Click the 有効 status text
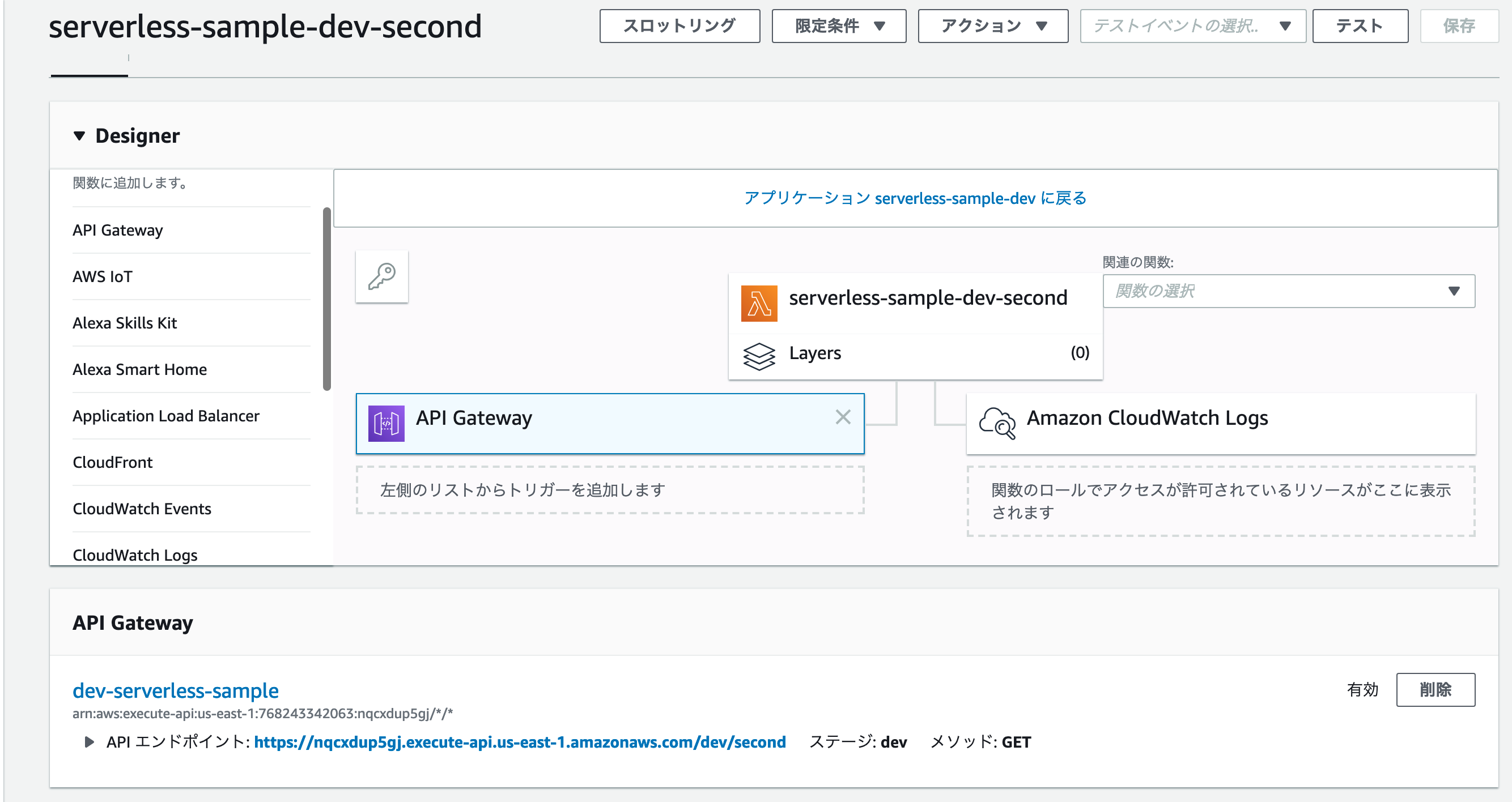This screenshot has height=802, width=1512. [1362, 689]
